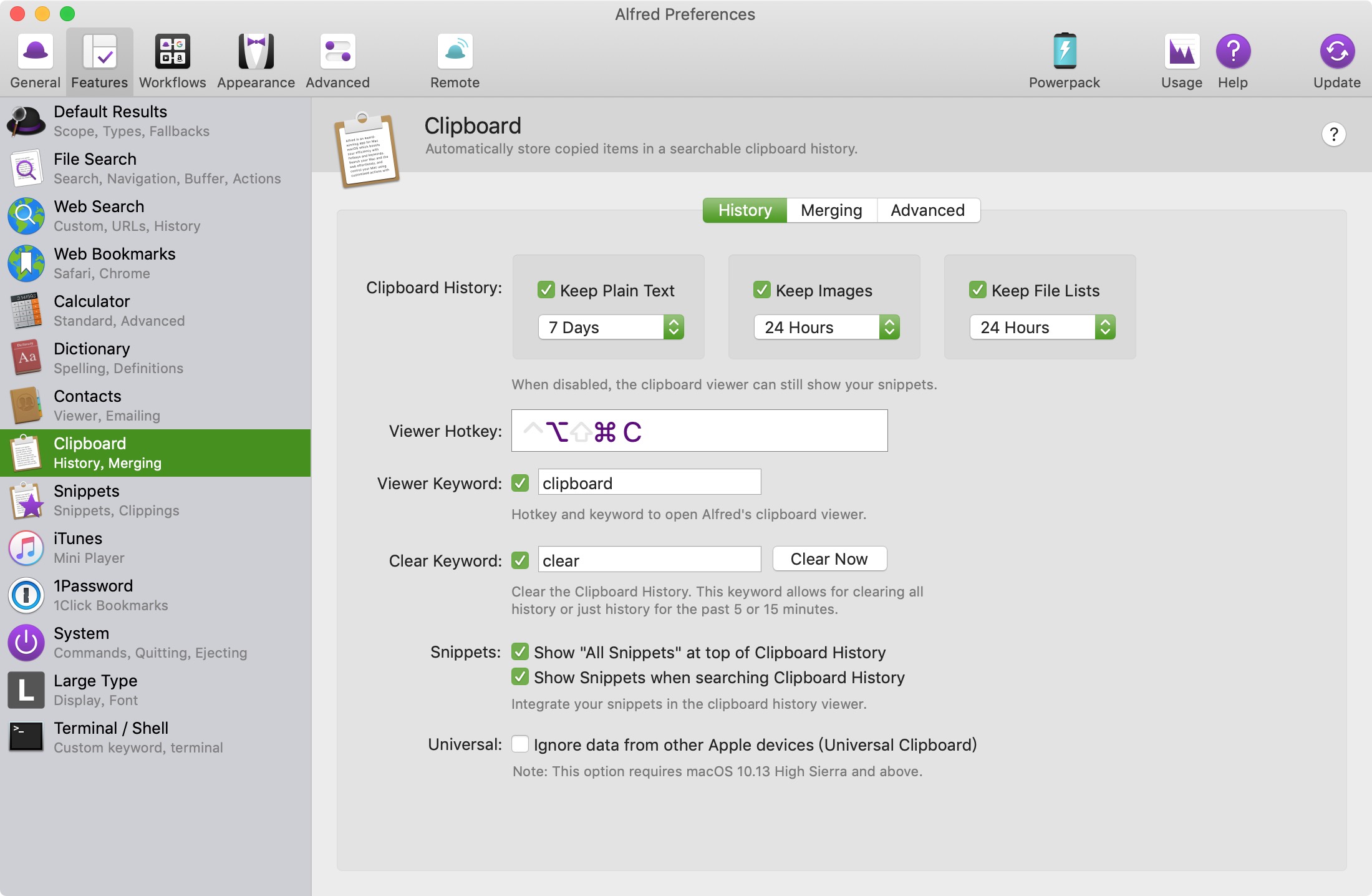This screenshot has height=896, width=1372.
Task: Uncheck Show "All Snippets" at top option
Action: pos(520,652)
